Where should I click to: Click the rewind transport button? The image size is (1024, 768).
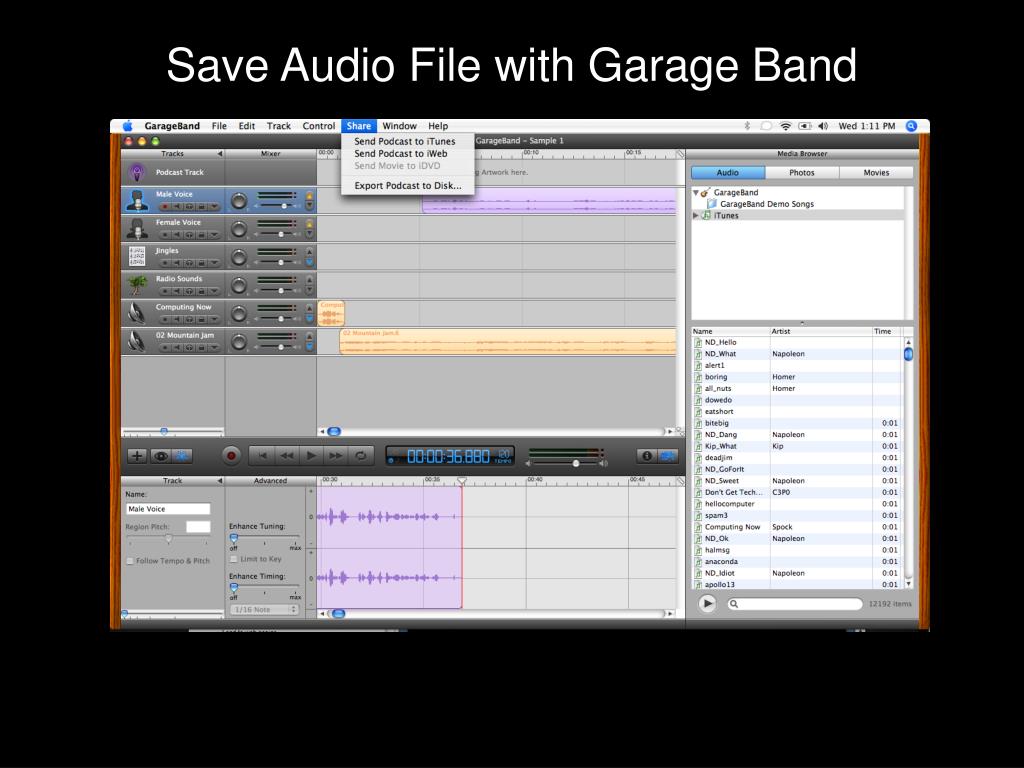(287, 456)
